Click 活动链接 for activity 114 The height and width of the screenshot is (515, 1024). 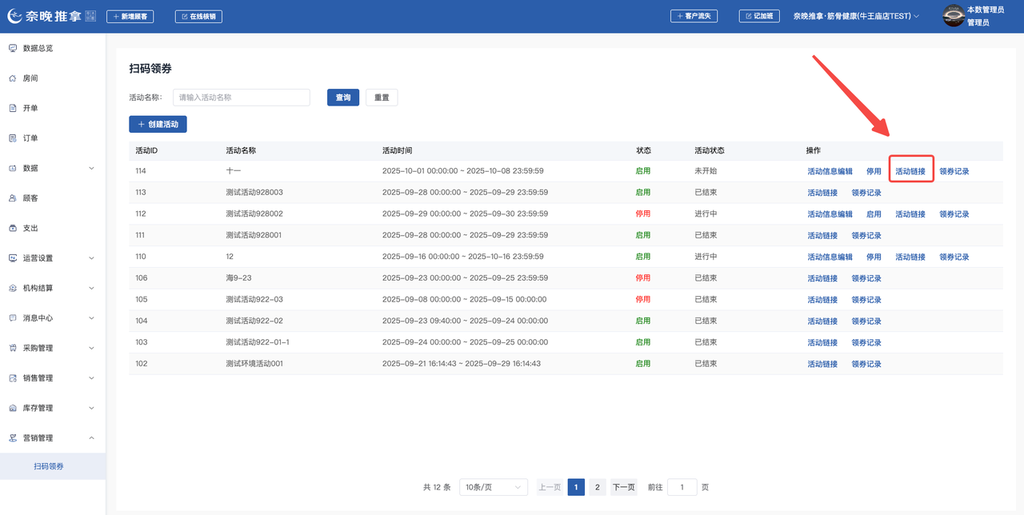click(x=910, y=171)
